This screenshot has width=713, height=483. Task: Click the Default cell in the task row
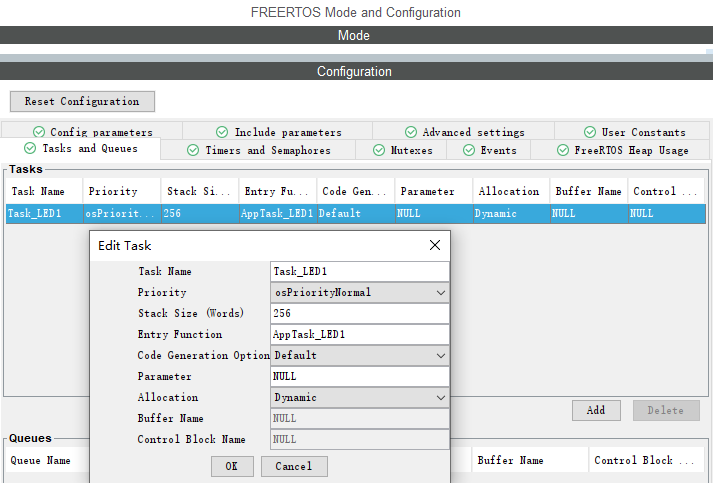[356, 213]
